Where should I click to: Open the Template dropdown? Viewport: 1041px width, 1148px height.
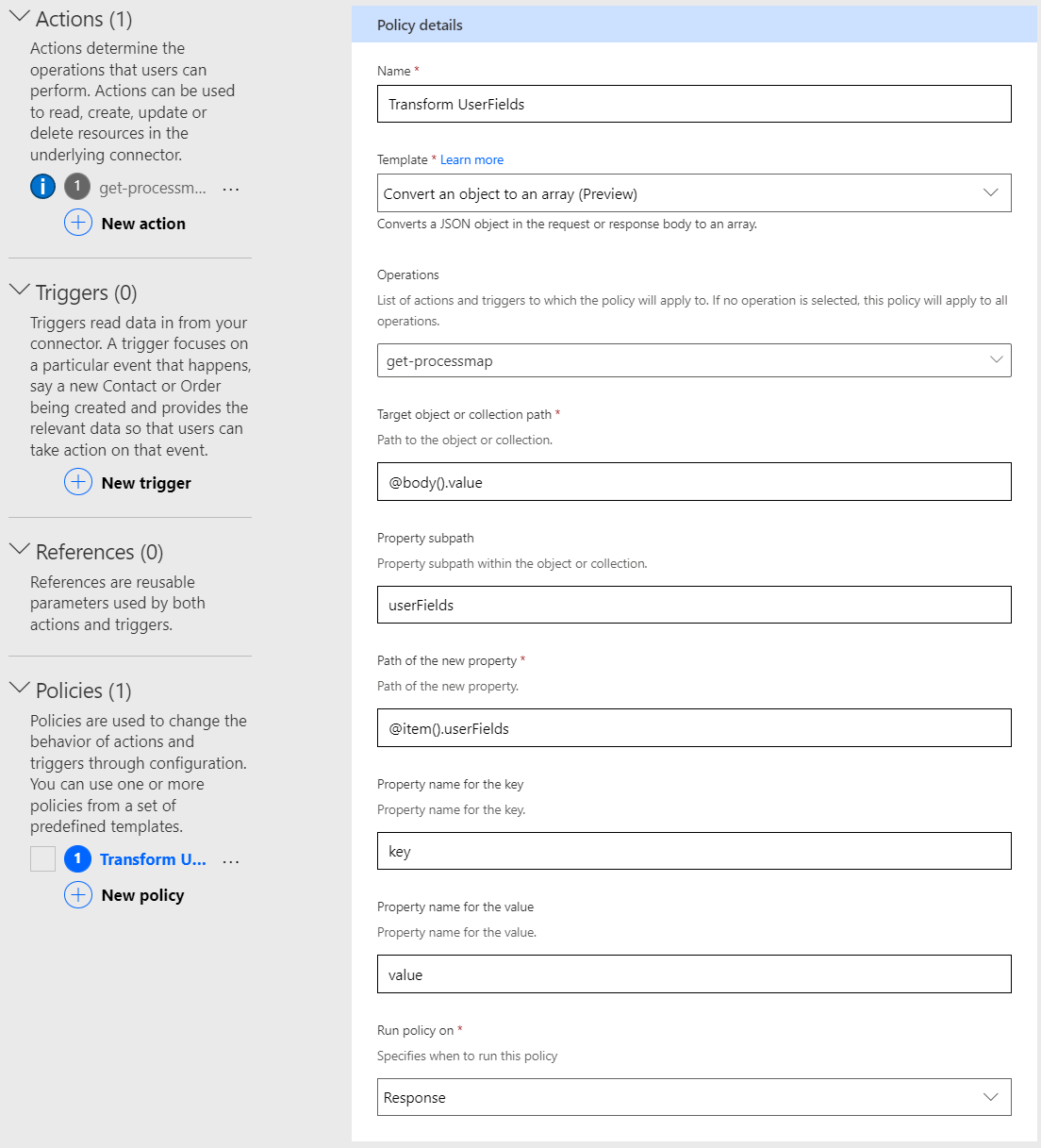(x=694, y=192)
